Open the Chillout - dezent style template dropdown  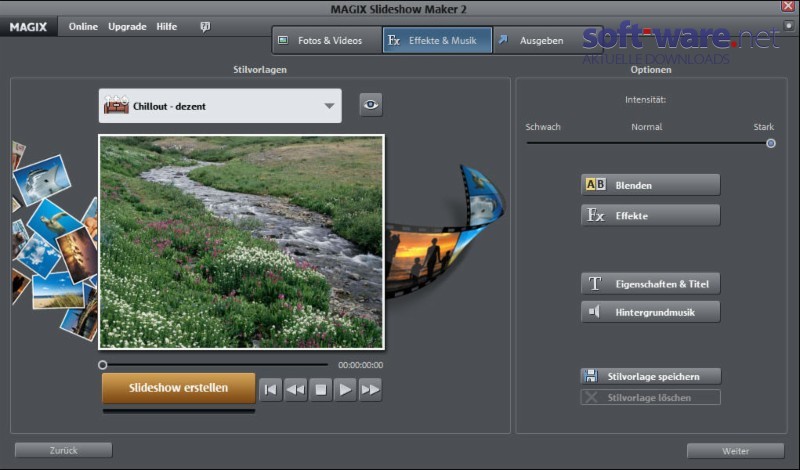(x=220, y=106)
